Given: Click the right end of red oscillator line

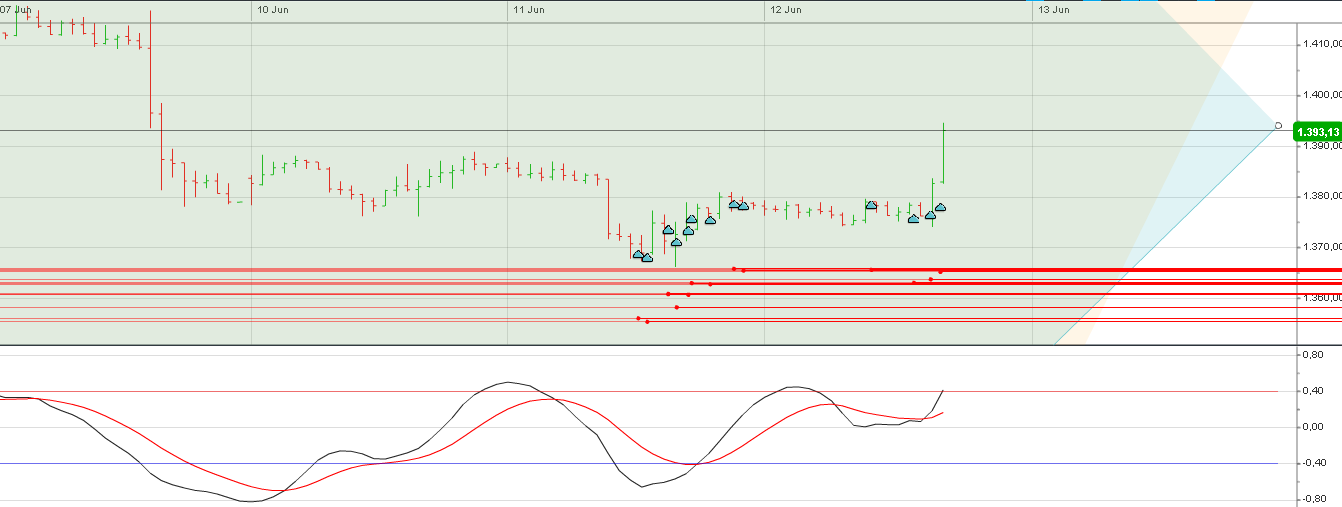Looking at the screenshot, I should tap(942, 412).
